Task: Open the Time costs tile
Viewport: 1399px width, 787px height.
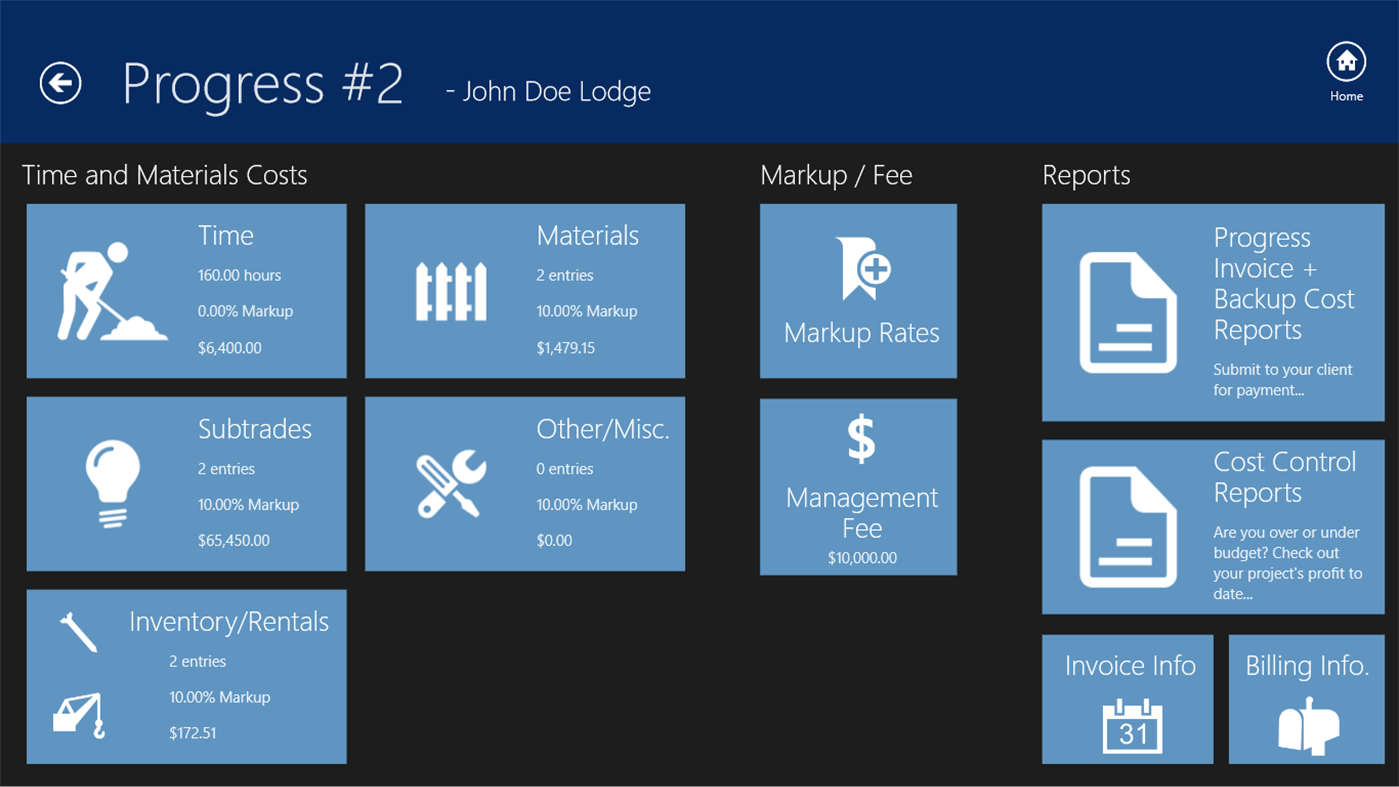Action: coord(186,290)
